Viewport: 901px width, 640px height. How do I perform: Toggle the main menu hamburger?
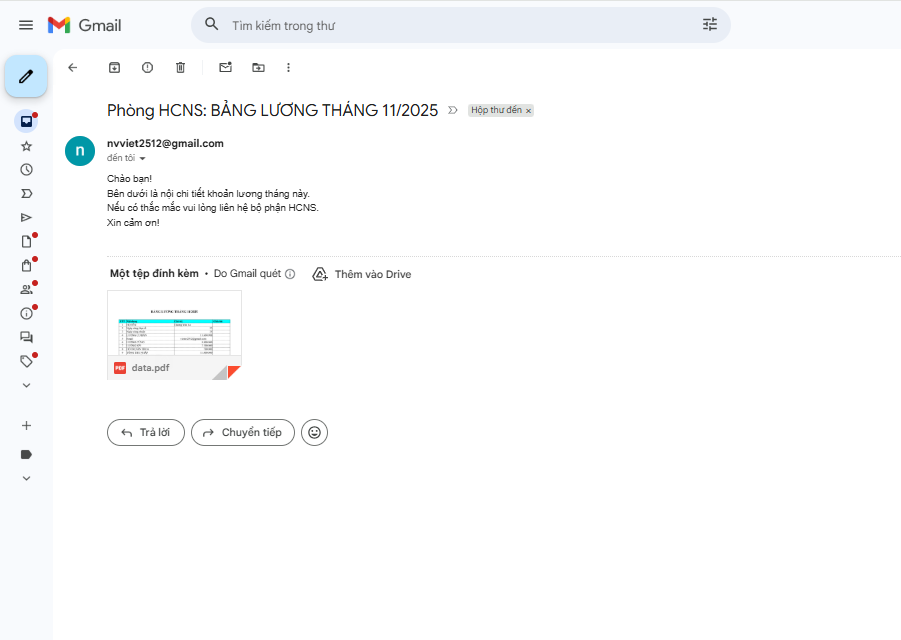26,25
